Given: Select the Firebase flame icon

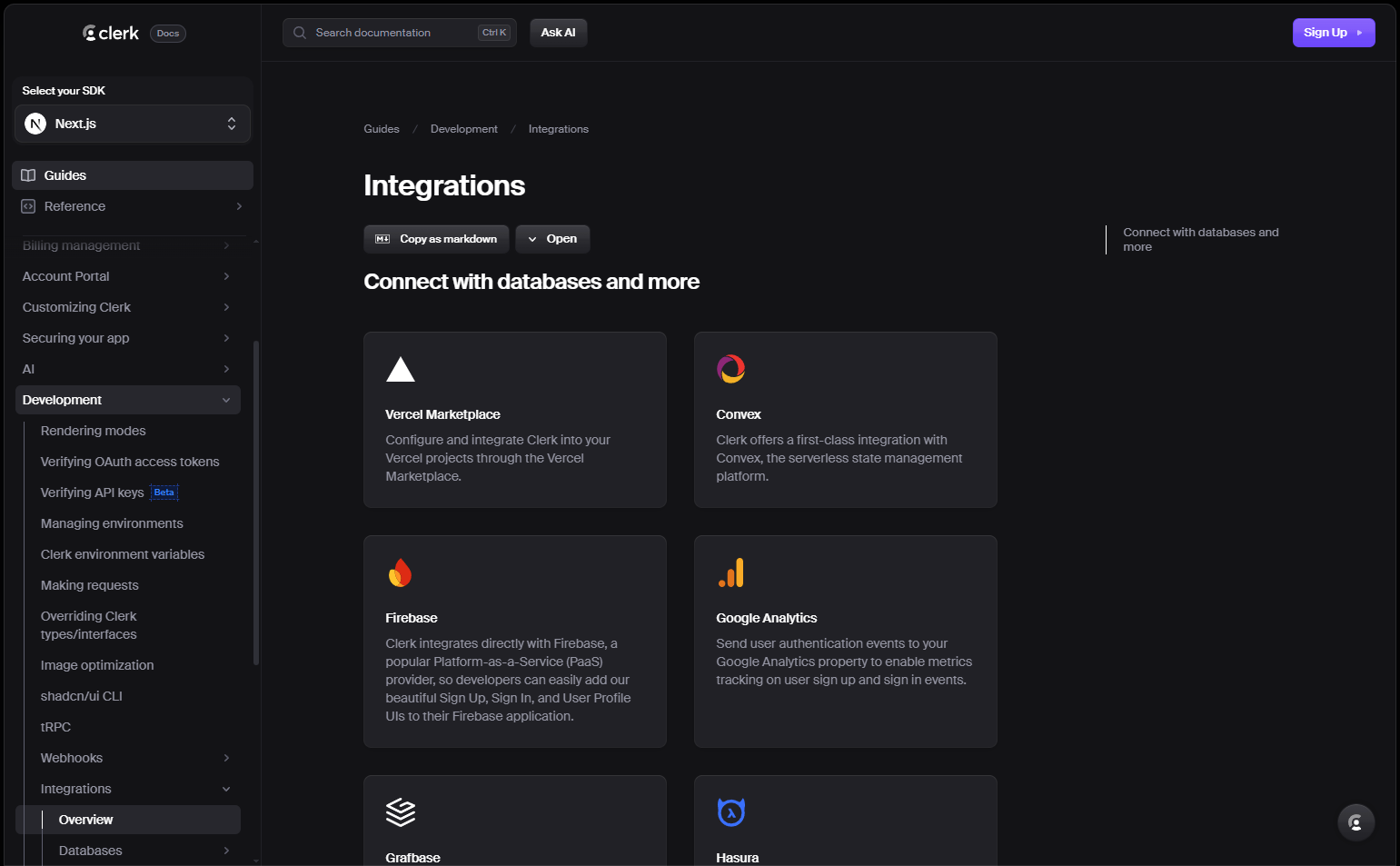Looking at the screenshot, I should pyautogui.click(x=401, y=572).
